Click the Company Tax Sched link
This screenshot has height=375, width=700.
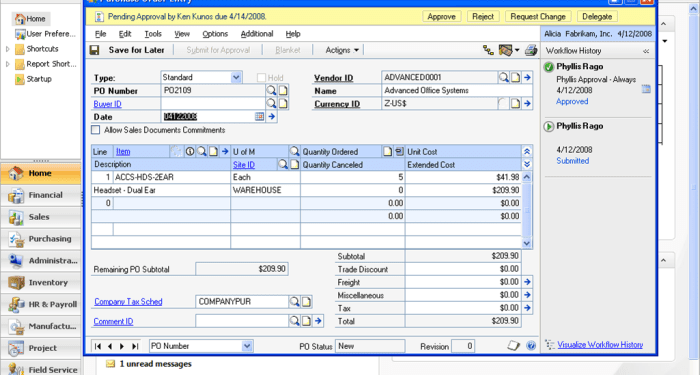tap(128, 302)
